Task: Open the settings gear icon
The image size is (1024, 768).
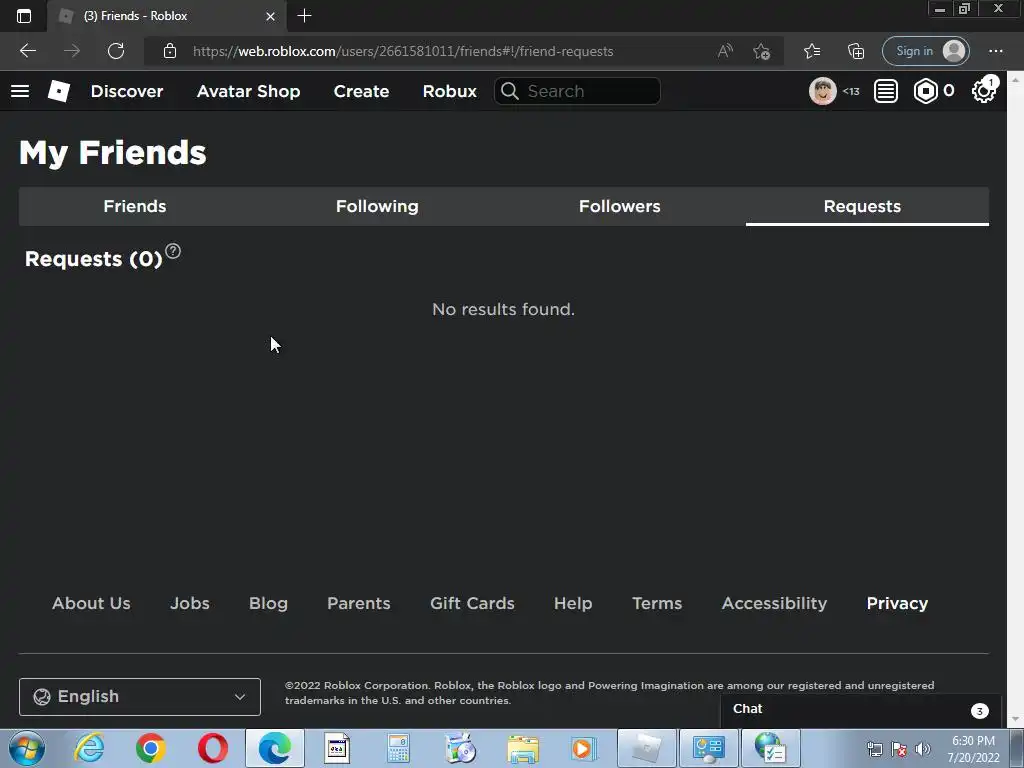Action: pyautogui.click(x=984, y=91)
